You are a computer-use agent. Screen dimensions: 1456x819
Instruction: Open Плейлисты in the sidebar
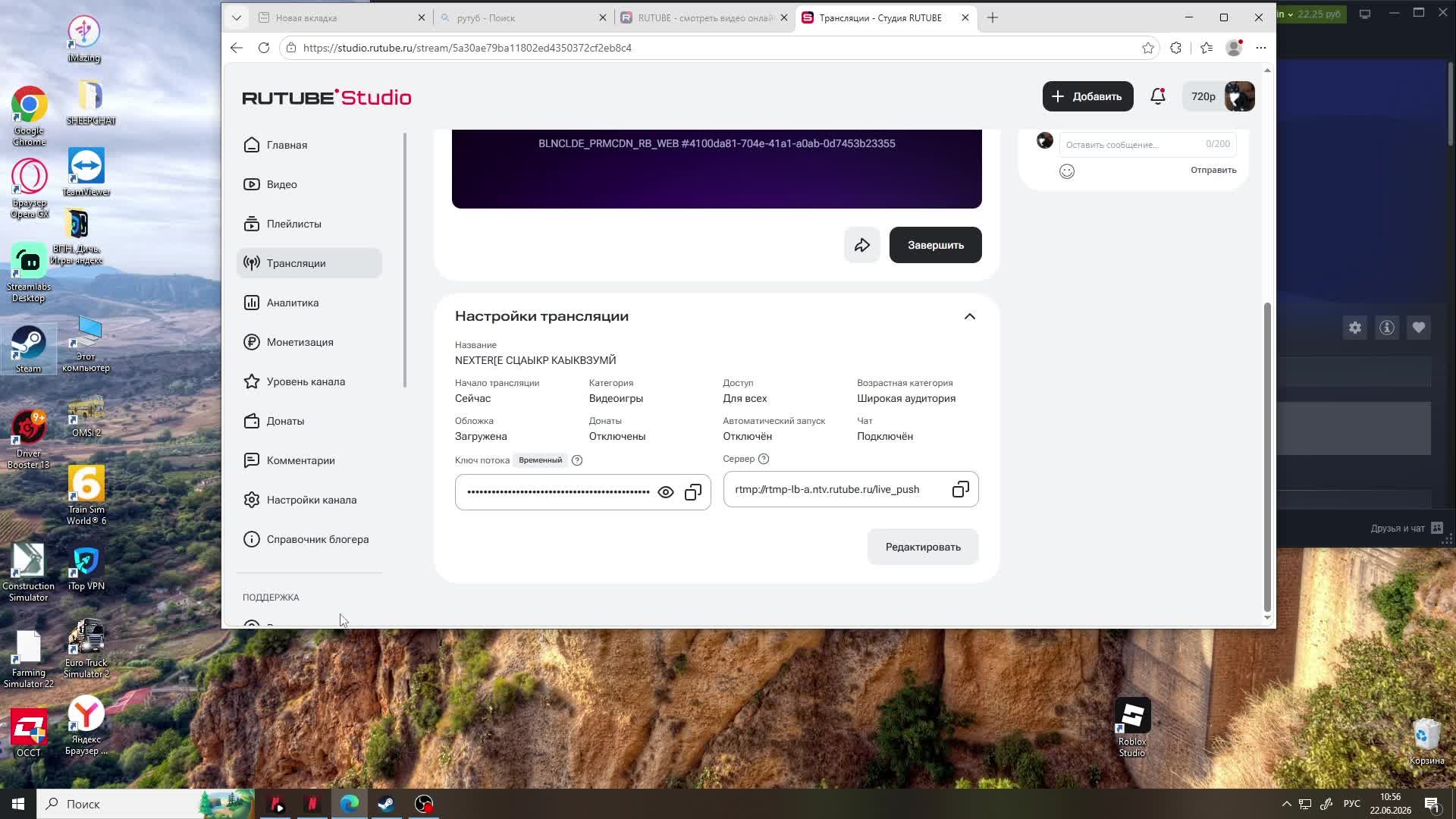(x=309, y=224)
